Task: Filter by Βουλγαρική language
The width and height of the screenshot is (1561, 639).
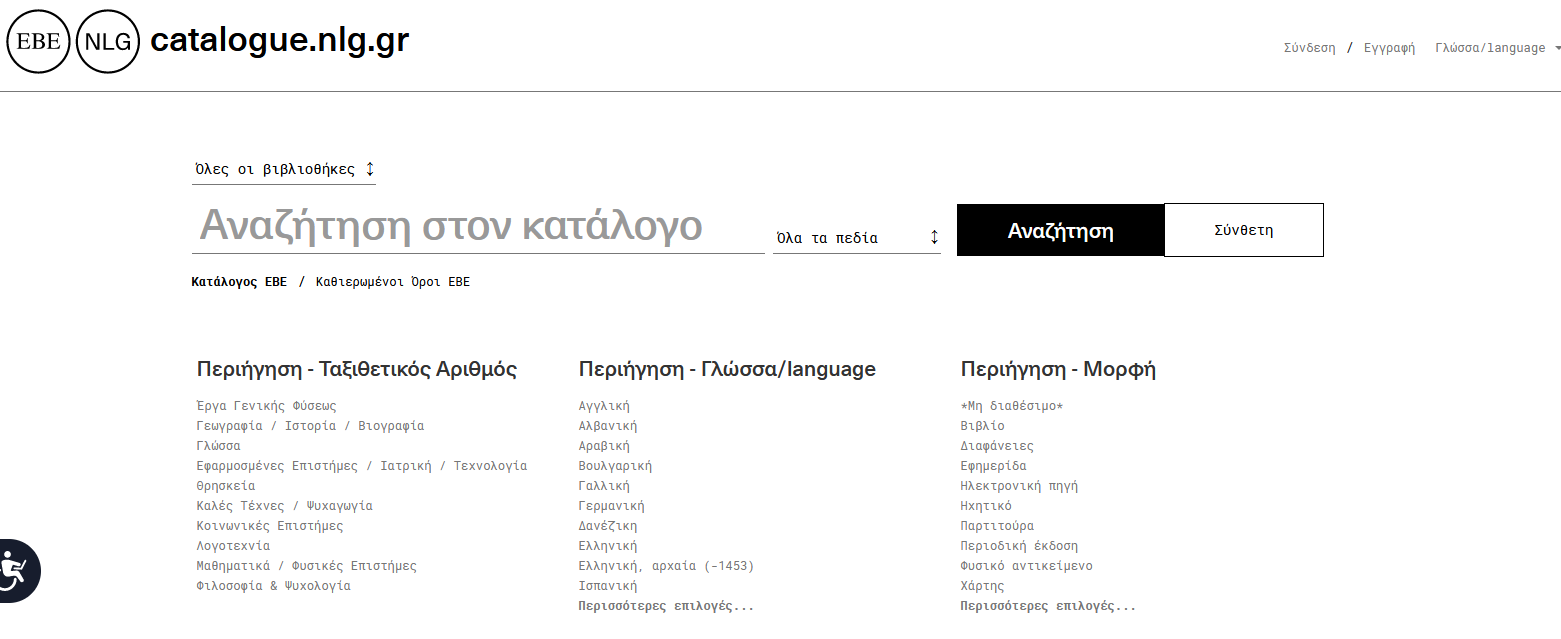Action: pyautogui.click(x=615, y=466)
